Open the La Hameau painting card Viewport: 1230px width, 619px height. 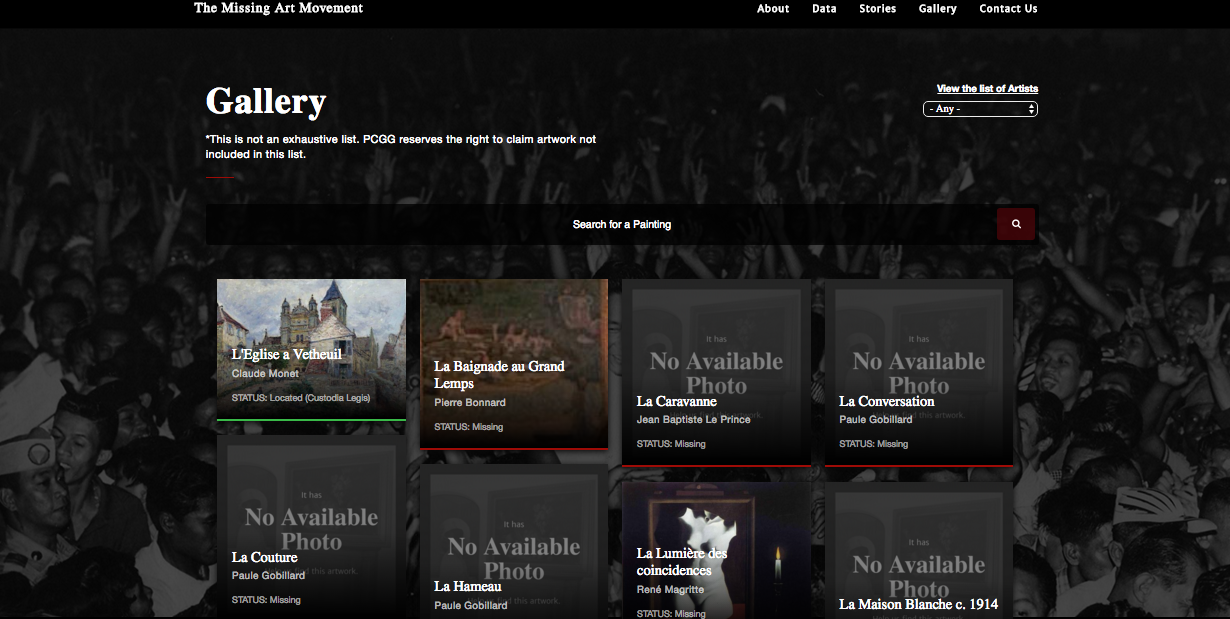[514, 541]
